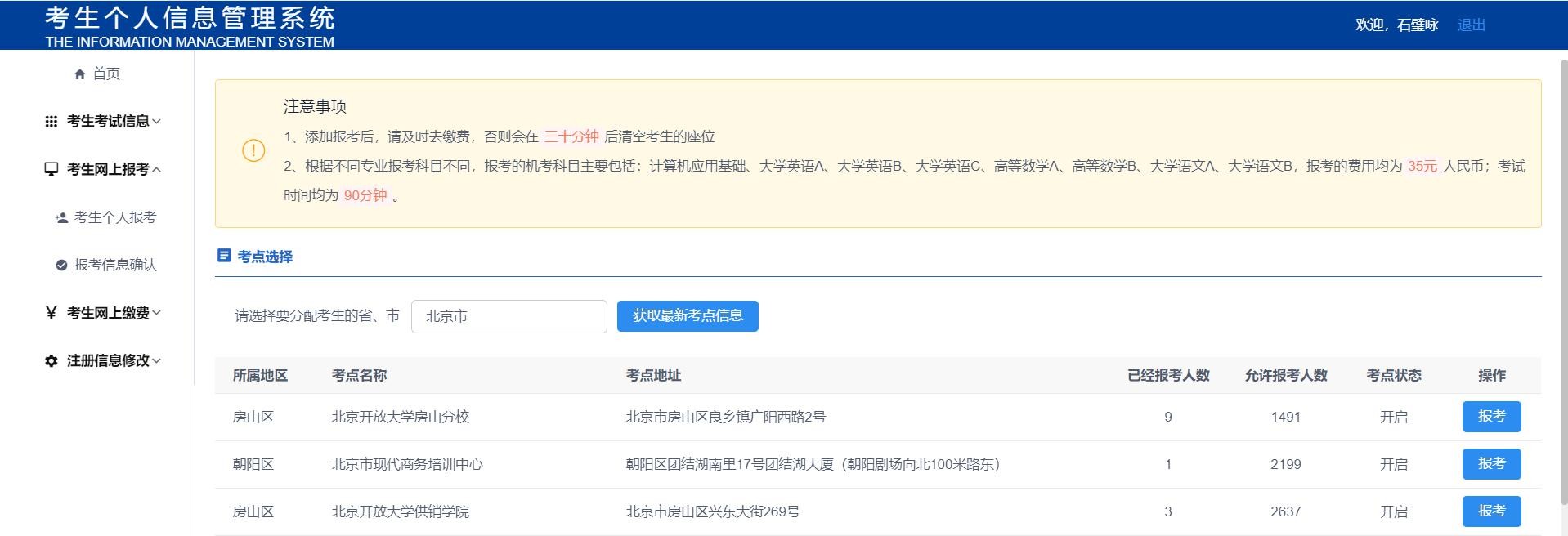This screenshot has width=1568, height=536.
Task: Click the province/city field showing 北京市
Action: click(x=508, y=316)
